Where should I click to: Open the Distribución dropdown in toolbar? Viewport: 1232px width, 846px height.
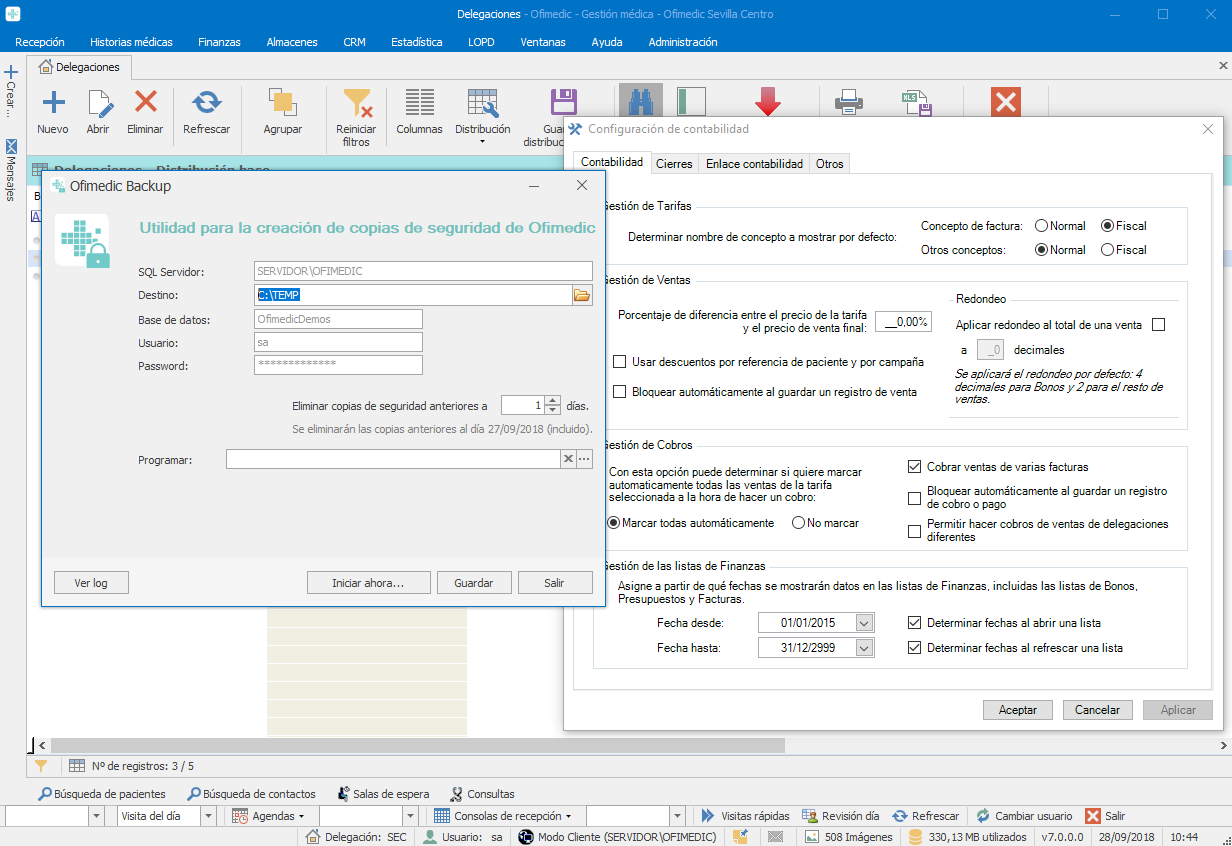coord(482,141)
